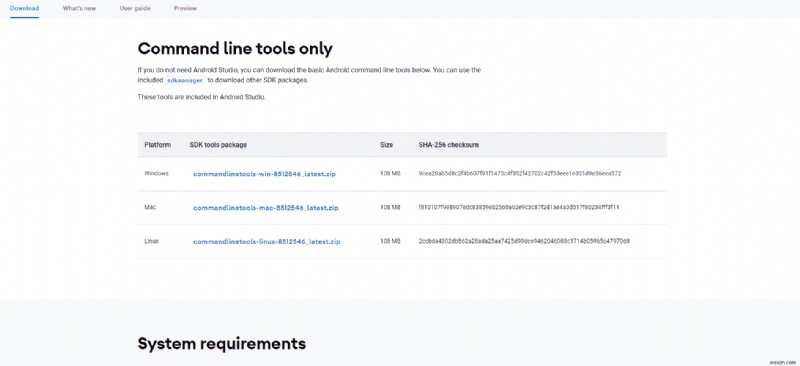Click the Linux SHA-256 checksum value
800x366 pixels.
coord(524,241)
